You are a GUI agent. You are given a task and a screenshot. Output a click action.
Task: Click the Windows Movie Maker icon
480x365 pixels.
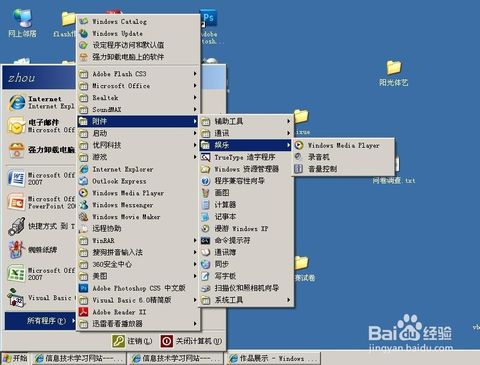point(84,217)
